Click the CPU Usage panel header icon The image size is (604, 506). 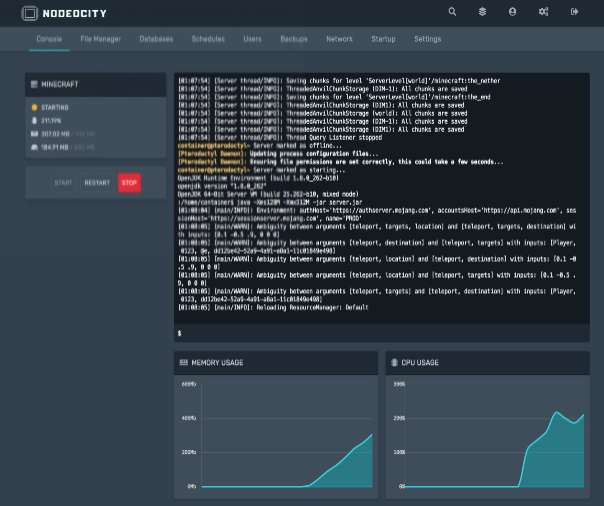394,362
